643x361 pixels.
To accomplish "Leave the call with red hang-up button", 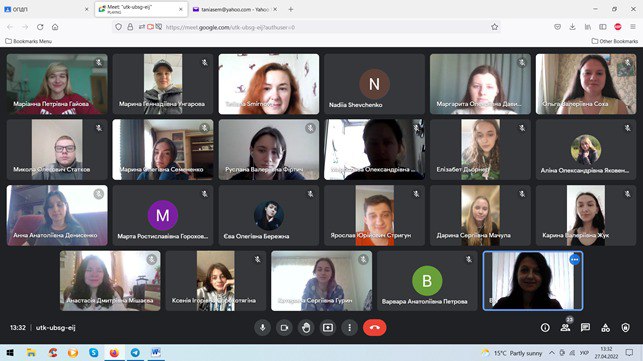I will [x=374, y=328].
